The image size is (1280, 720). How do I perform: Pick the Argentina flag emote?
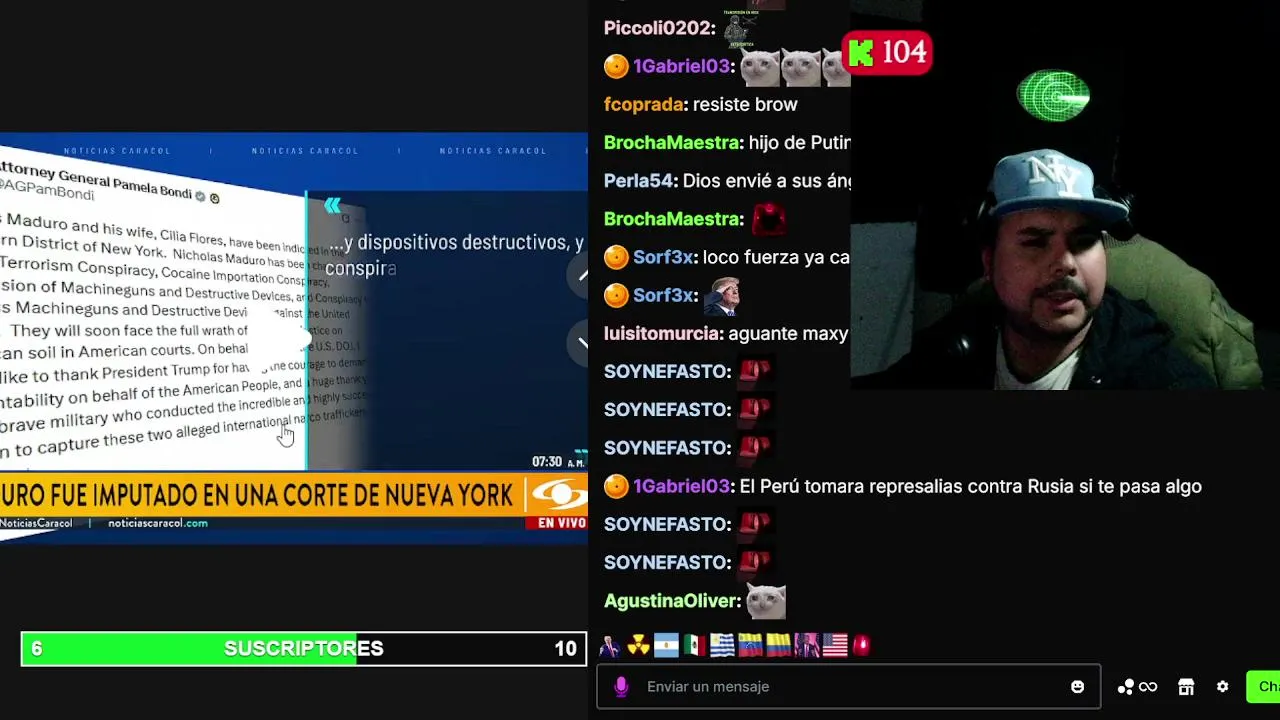coord(666,645)
